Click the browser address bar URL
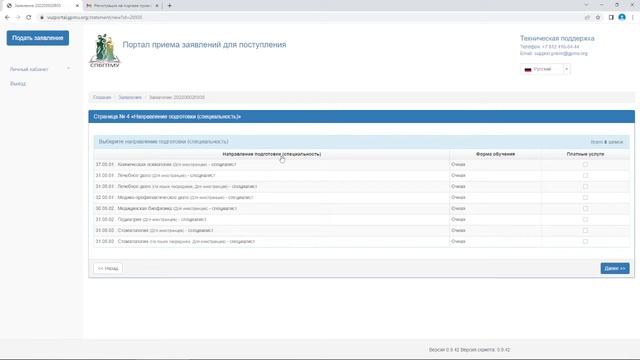The height and width of the screenshot is (360, 640). click(x=94, y=18)
